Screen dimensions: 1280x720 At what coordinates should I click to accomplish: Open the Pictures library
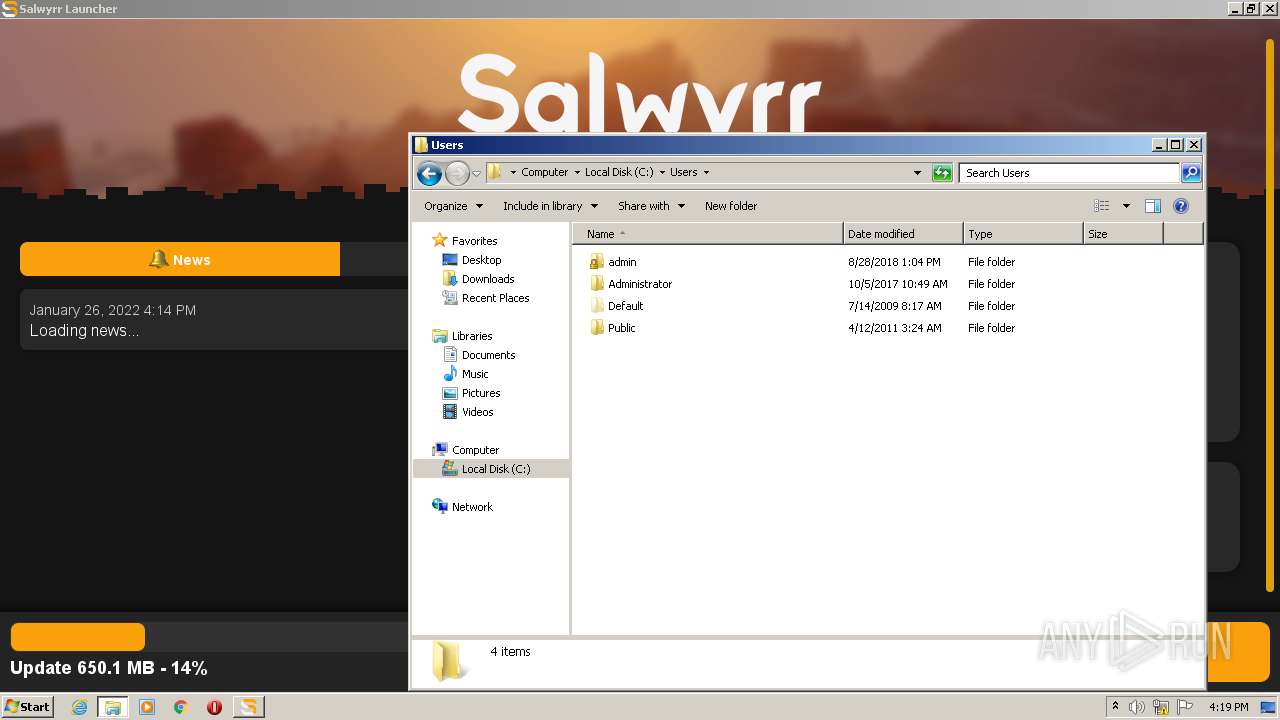point(481,393)
